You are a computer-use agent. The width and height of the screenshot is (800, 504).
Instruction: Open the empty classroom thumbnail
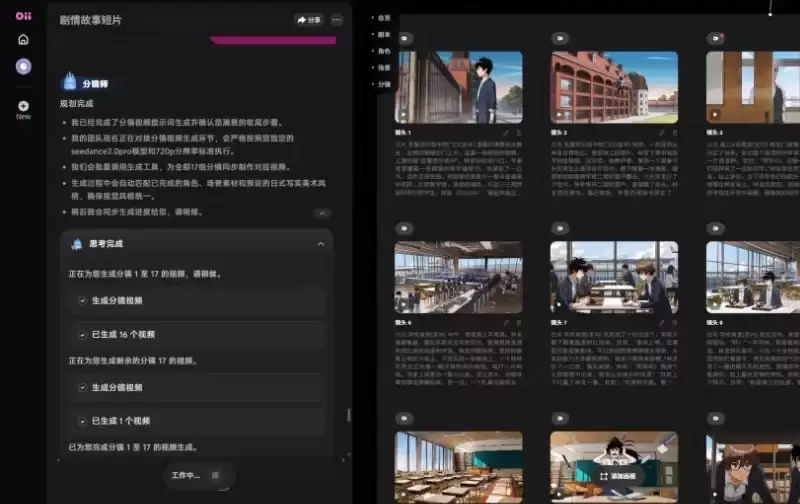[x=458, y=467]
